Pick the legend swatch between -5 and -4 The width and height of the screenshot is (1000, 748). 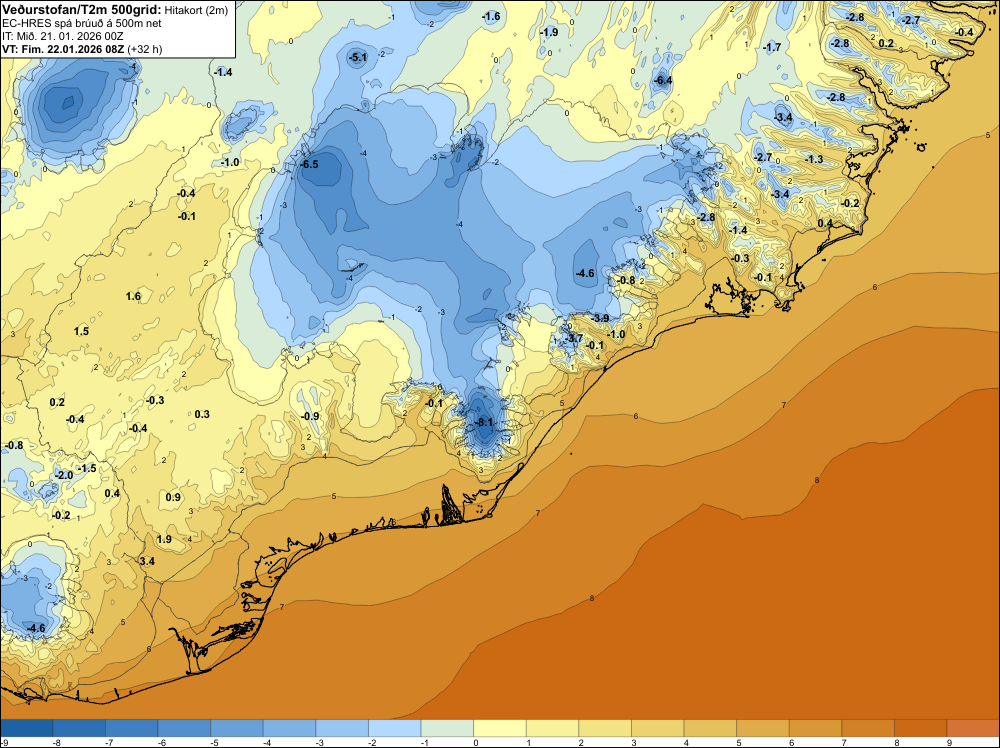pyautogui.click(x=237, y=728)
